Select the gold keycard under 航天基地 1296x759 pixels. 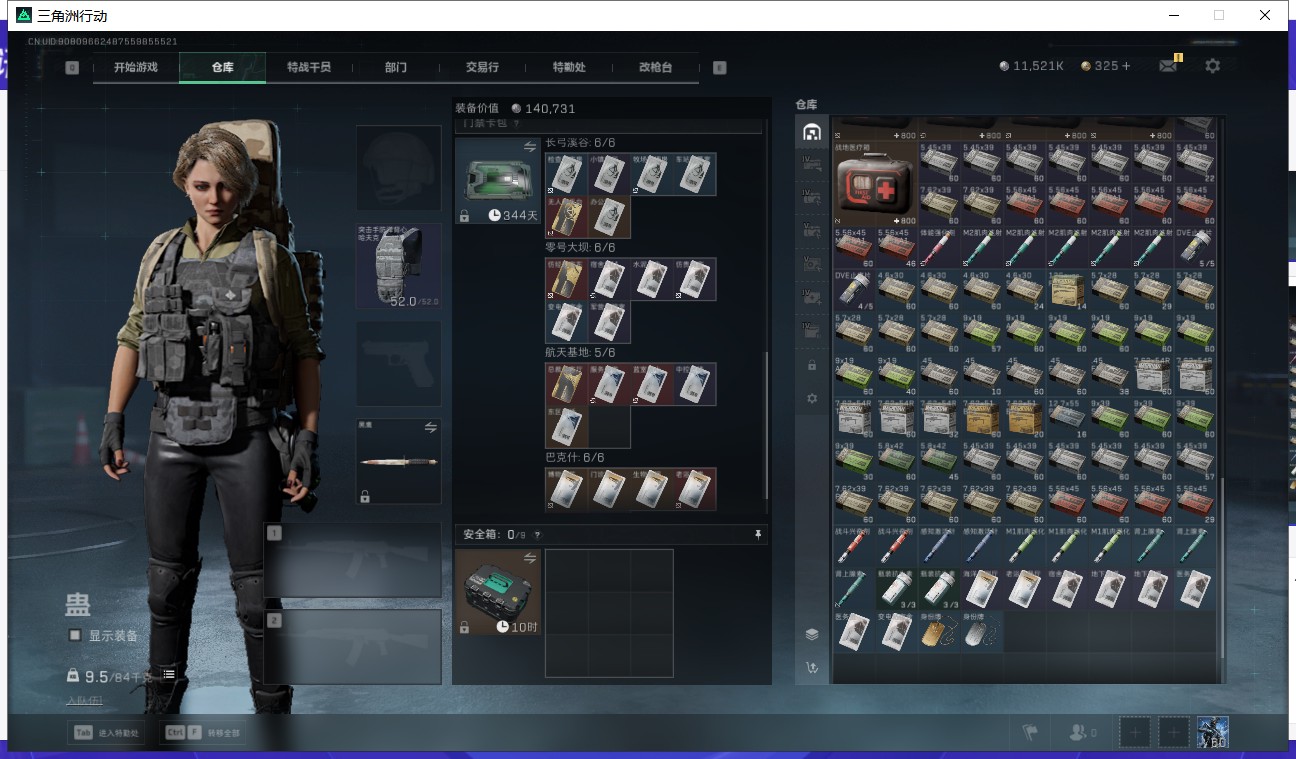tap(566, 384)
